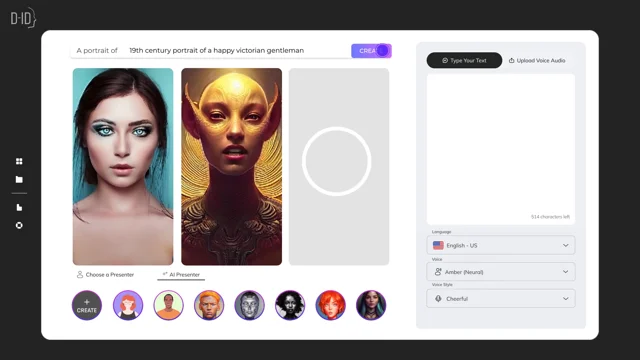Open the circular help icon in sidebar
This screenshot has height=360, width=640.
click(19, 225)
